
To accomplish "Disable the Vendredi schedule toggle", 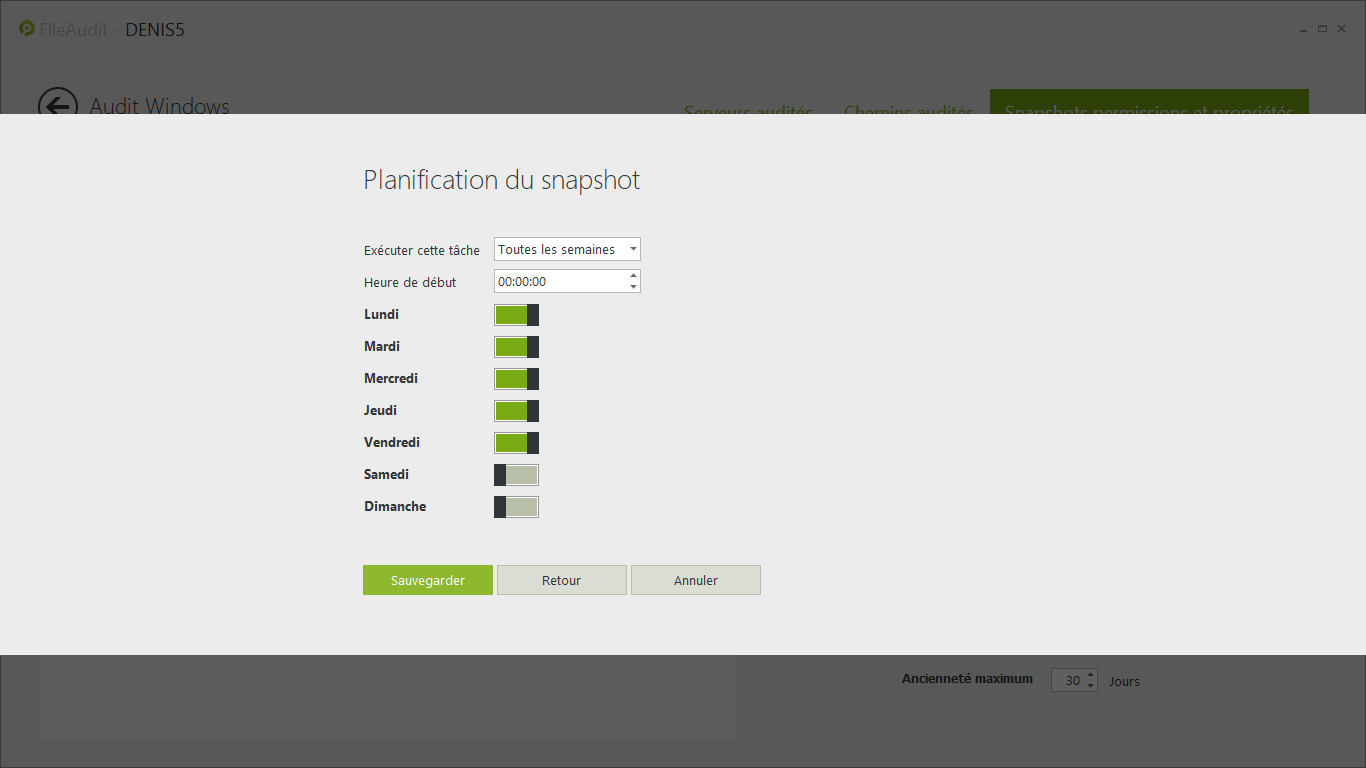I will click(x=516, y=443).
